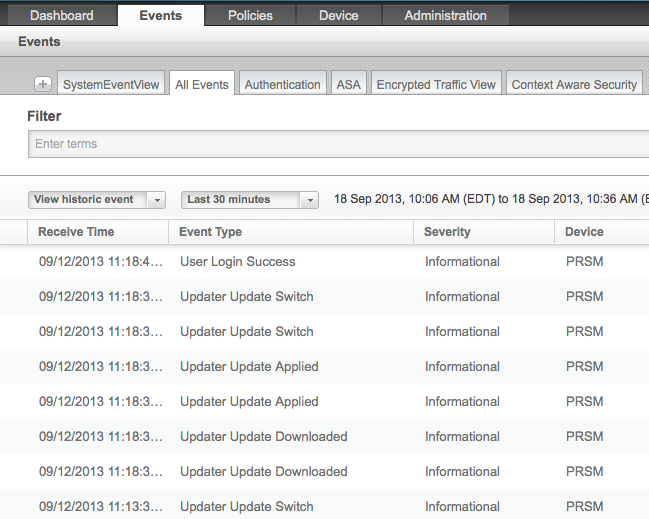Switch to the Authentication events tab

click(x=282, y=85)
